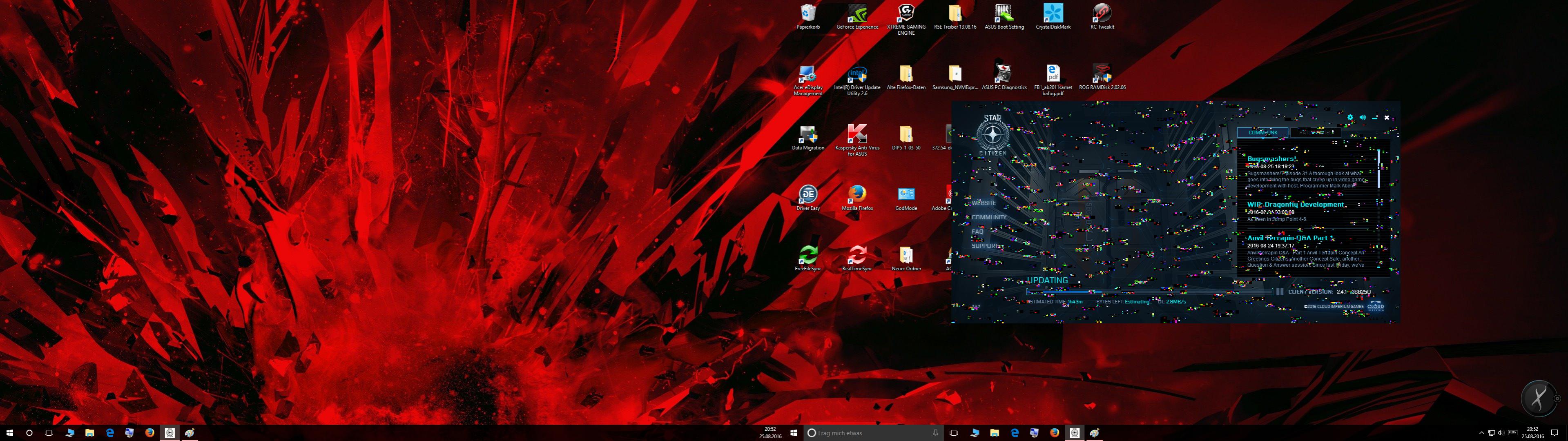Switch to the Patch Notes tab
The height and width of the screenshot is (441, 1568).
1316,132
